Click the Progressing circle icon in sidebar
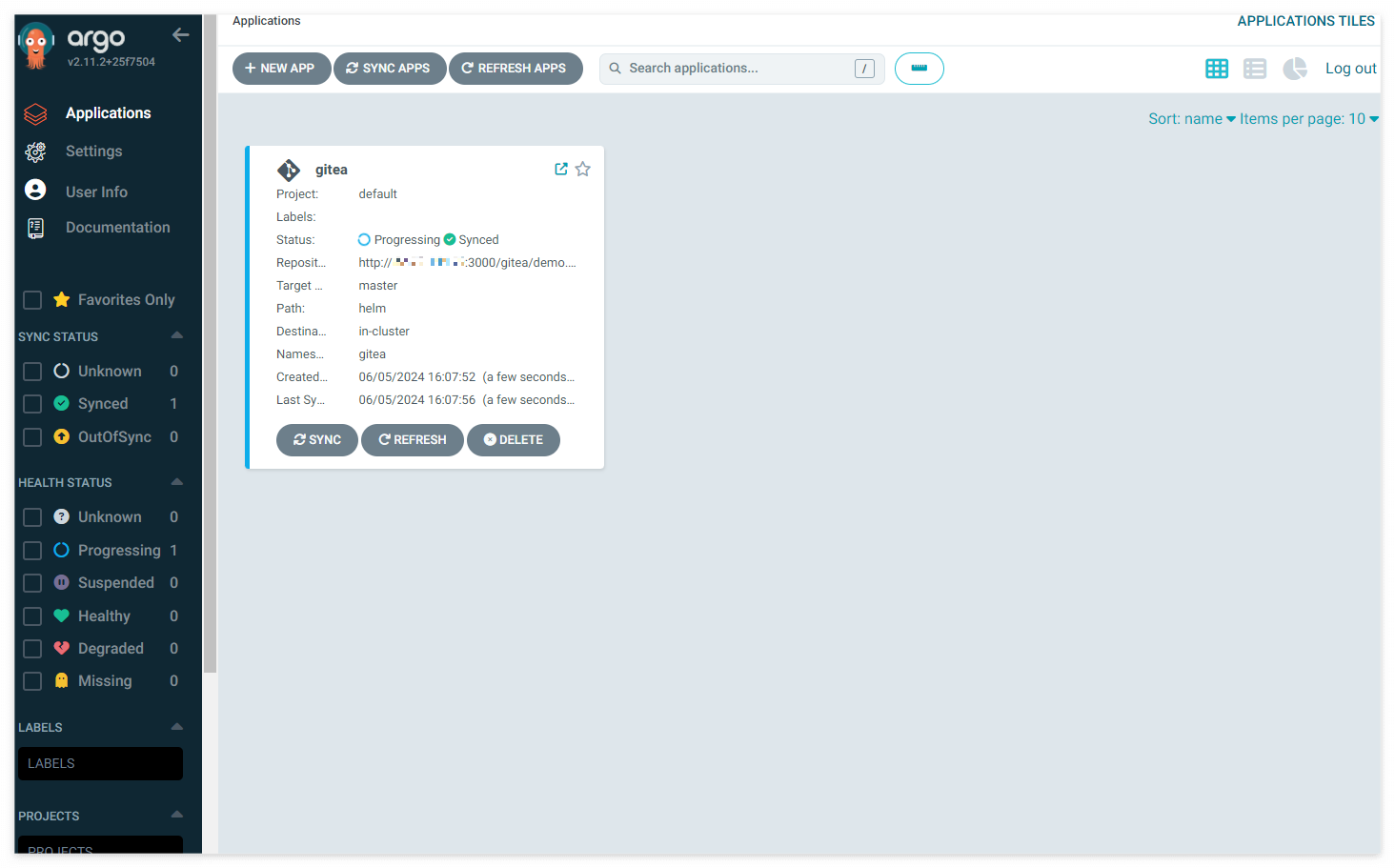The height and width of the screenshot is (868, 1395). tap(62, 551)
